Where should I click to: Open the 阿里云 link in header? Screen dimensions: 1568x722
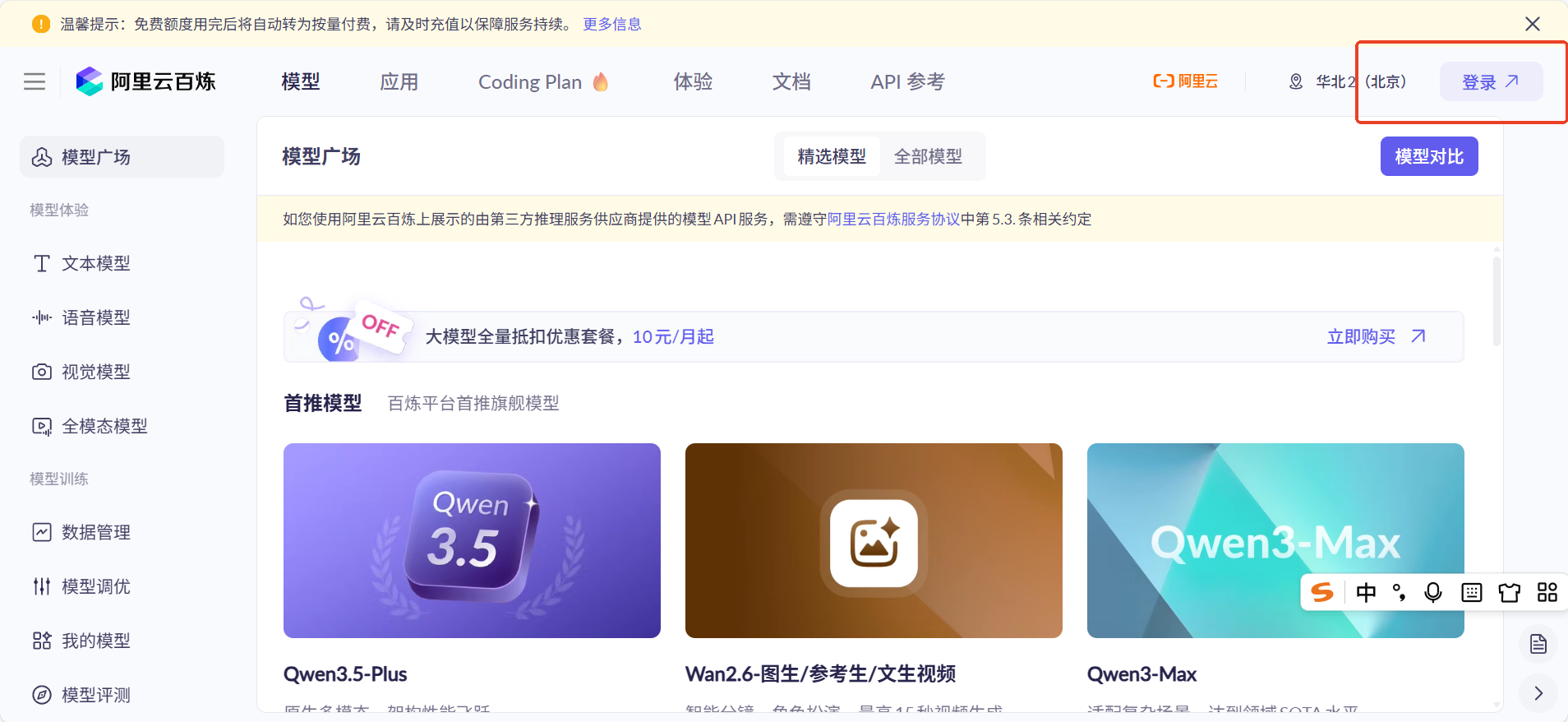(1185, 81)
